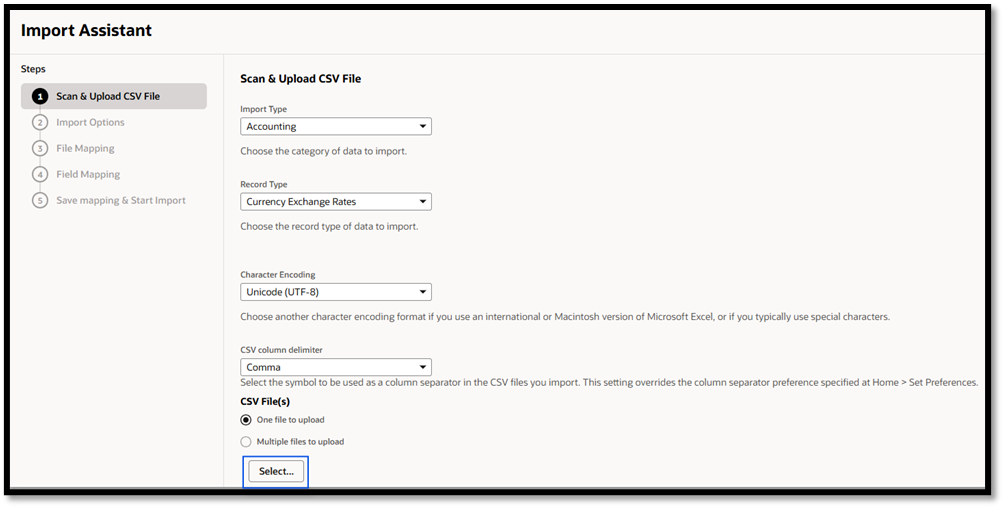1004x508 pixels.
Task: Open the Character Encoding dropdown
Action: (x=336, y=292)
